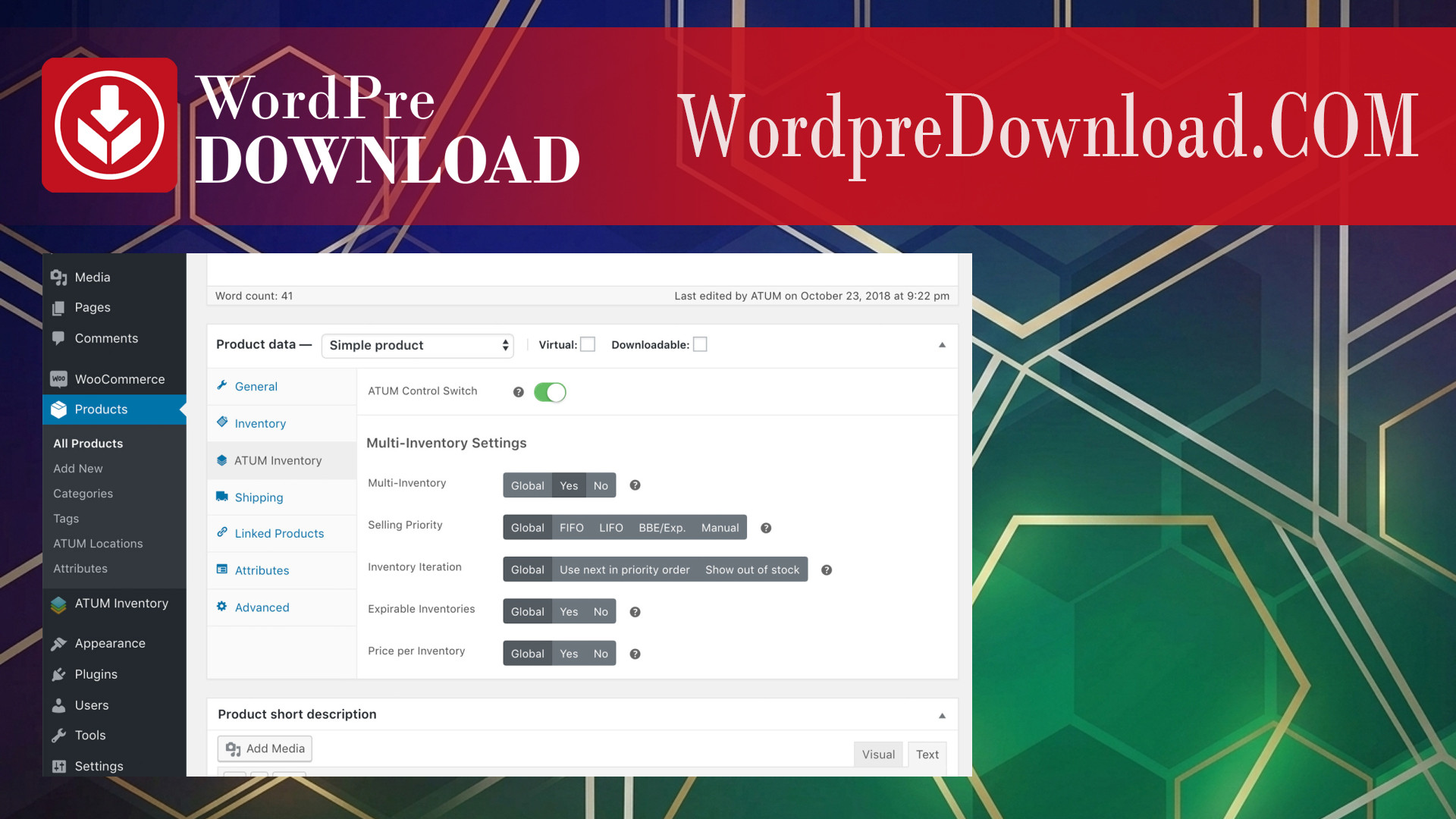Click the WooCommerce logo icon
The image size is (1456, 819).
tap(58, 378)
